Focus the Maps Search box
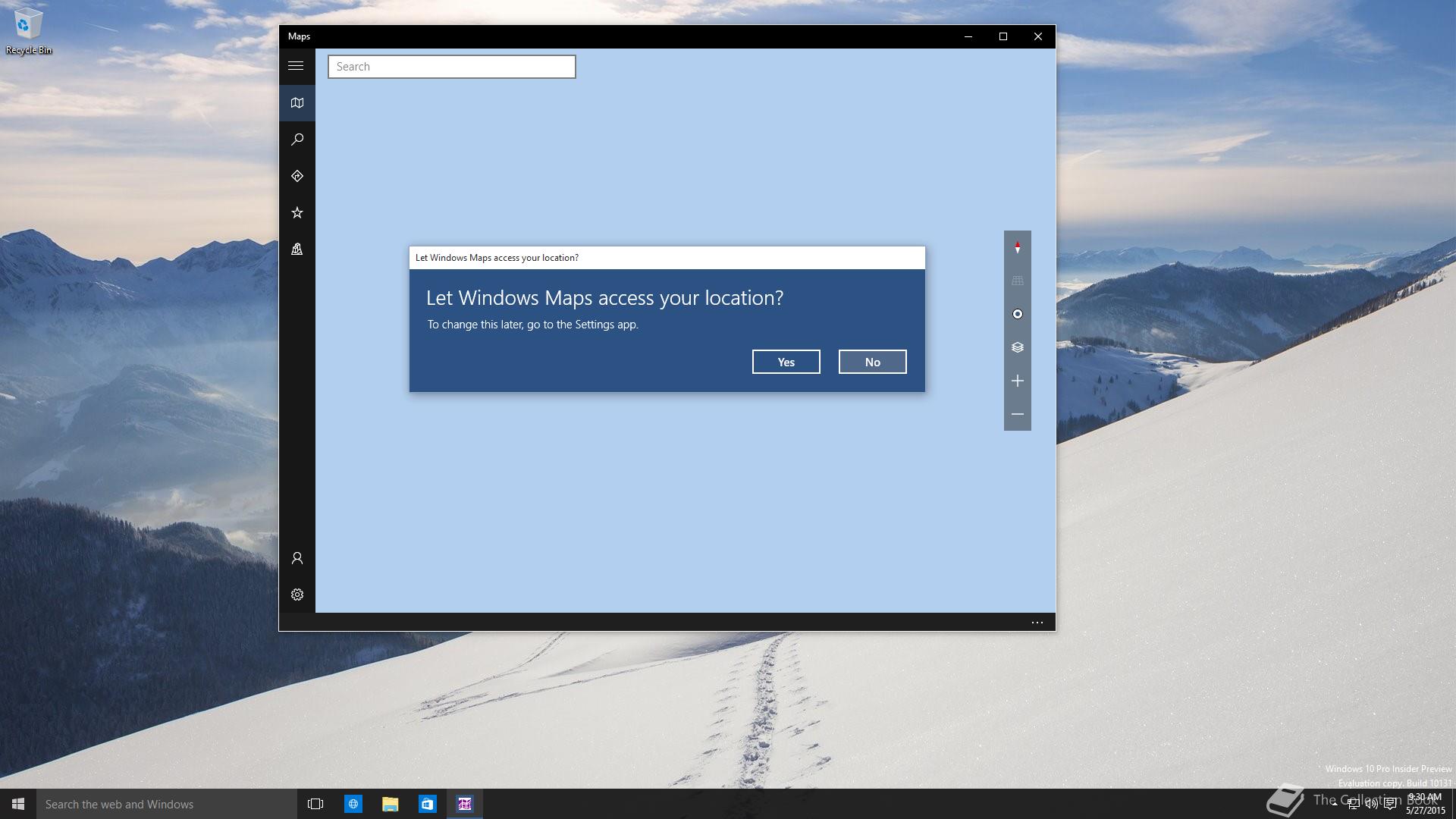This screenshot has width=1456, height=819. tap(451, 67)
